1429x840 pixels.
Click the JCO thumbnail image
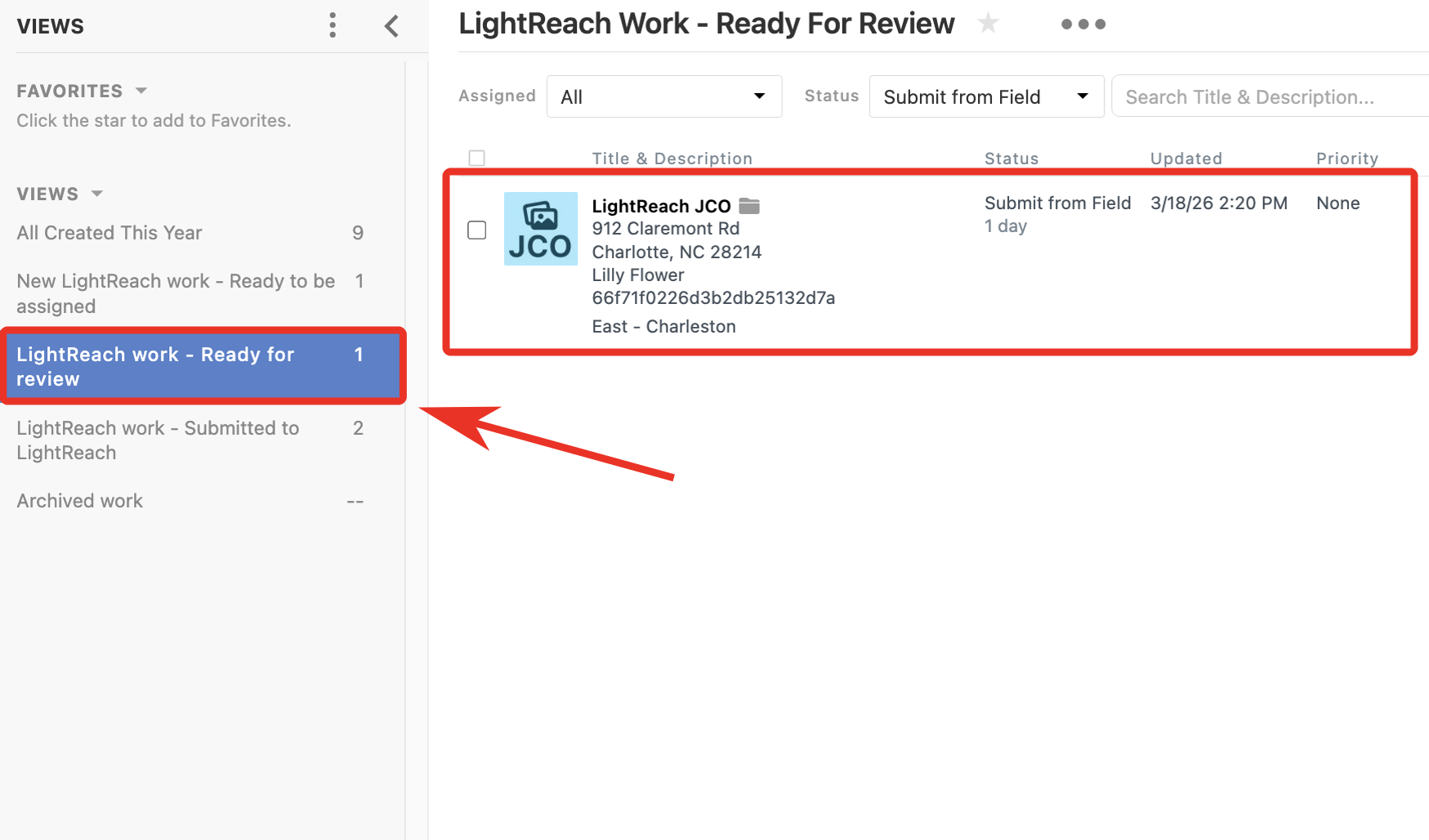click(541, 229)
